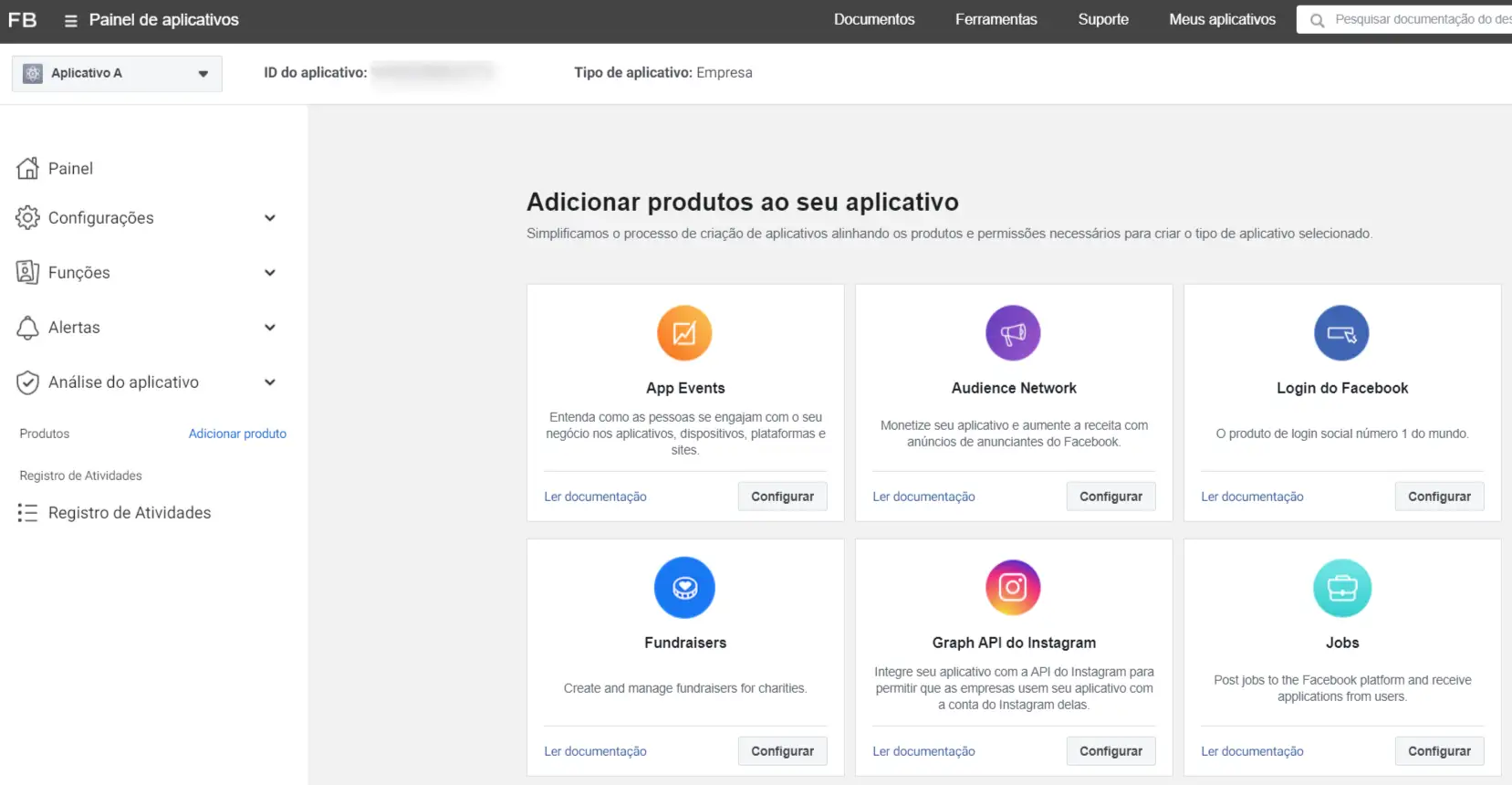Open Ler documentação link for Audience Network
Viewport: 1512px width, 785px height.
923,497
